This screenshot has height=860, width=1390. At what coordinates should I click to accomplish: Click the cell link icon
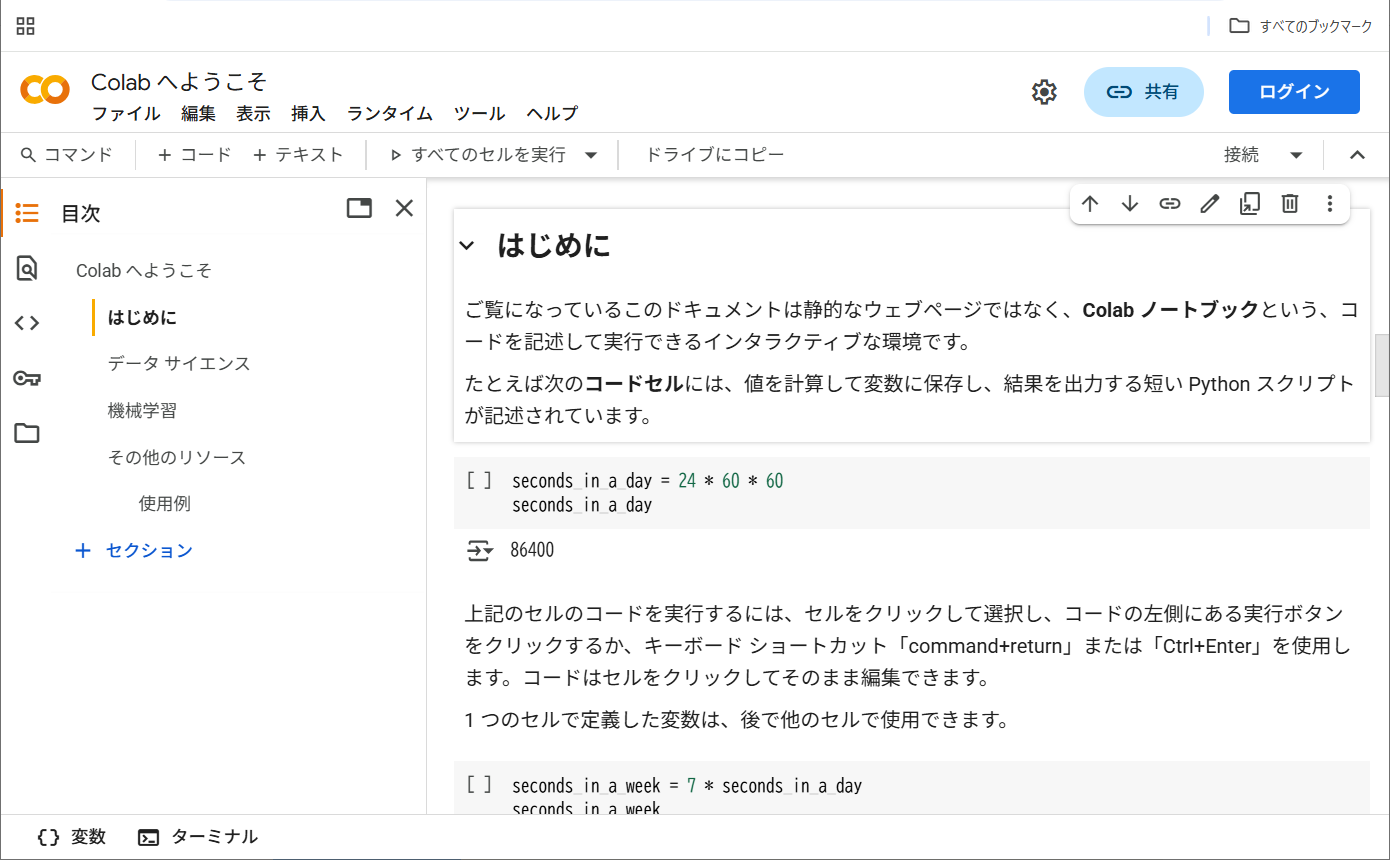pyautogui.click(x=1170, y=204)
